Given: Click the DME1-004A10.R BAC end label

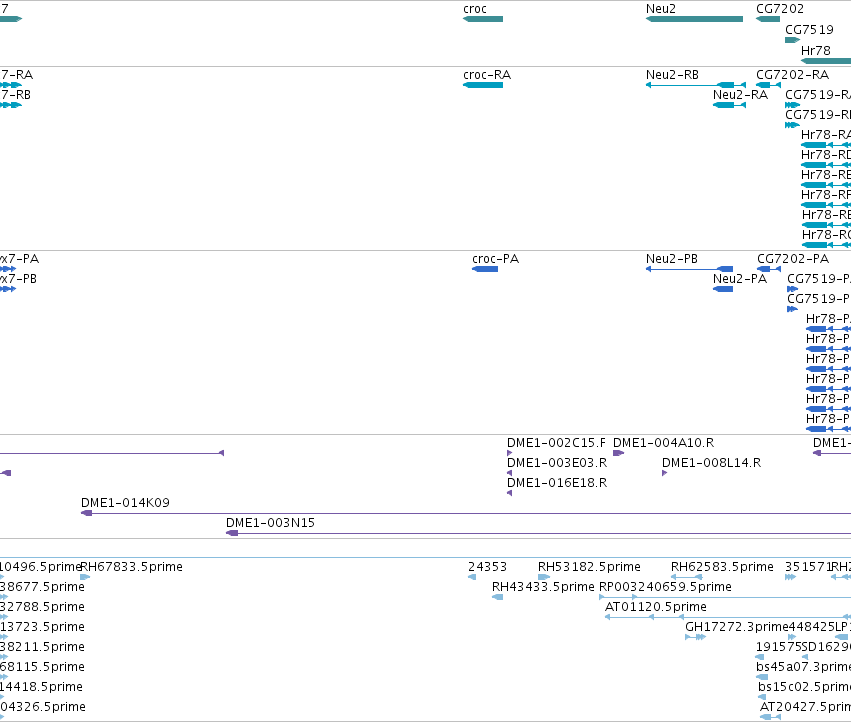Looking at the screenshot, I should (x=663, y=443).
